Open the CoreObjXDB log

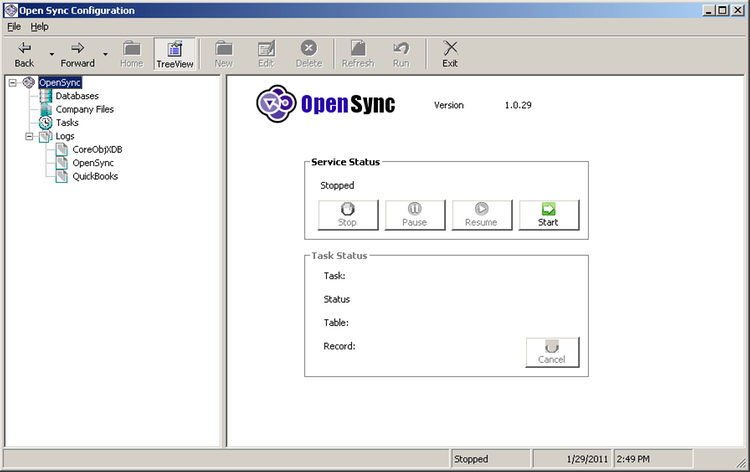pyautogui.click(x=98, y=150)
